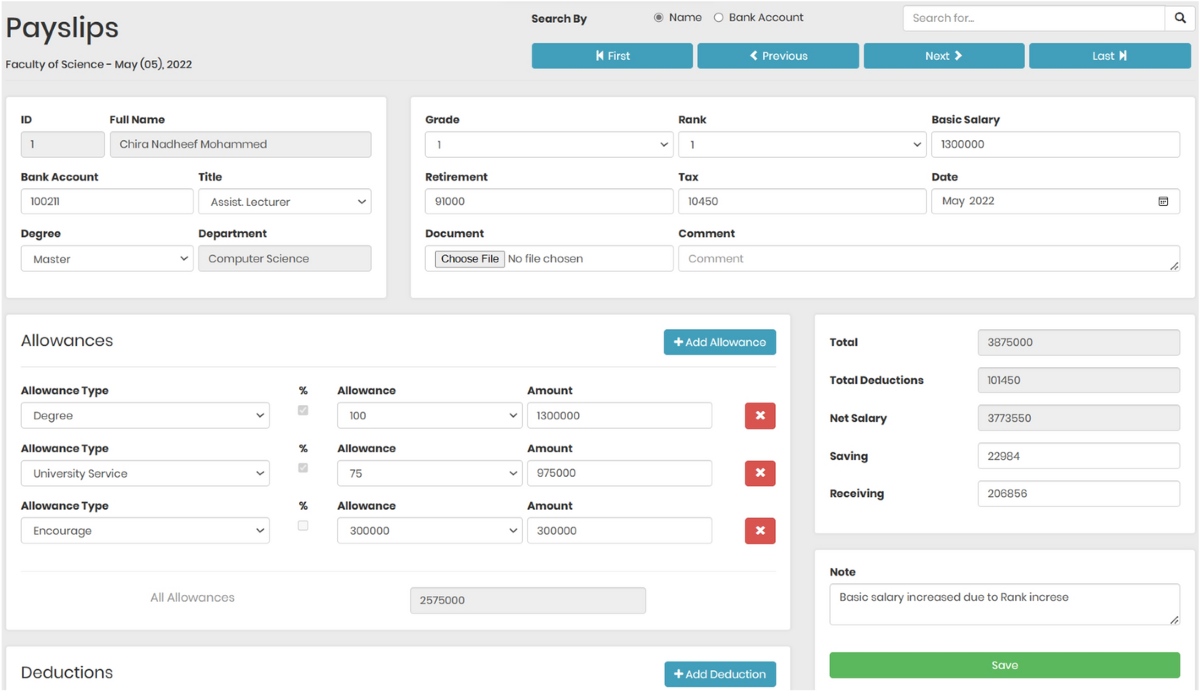Expand the Grade dropdown
Image resolution: width=1200 pixels, height=692 pixels.
[548, 145]
